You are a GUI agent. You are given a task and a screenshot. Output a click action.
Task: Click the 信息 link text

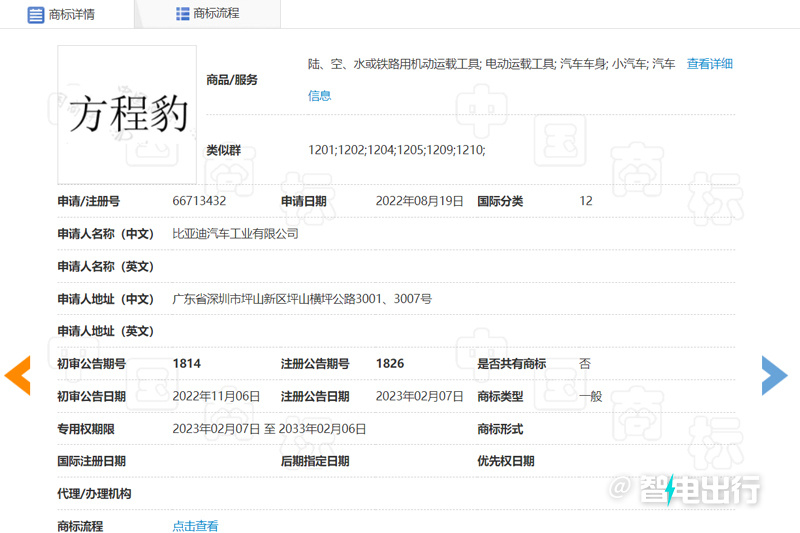pos(319,95)
